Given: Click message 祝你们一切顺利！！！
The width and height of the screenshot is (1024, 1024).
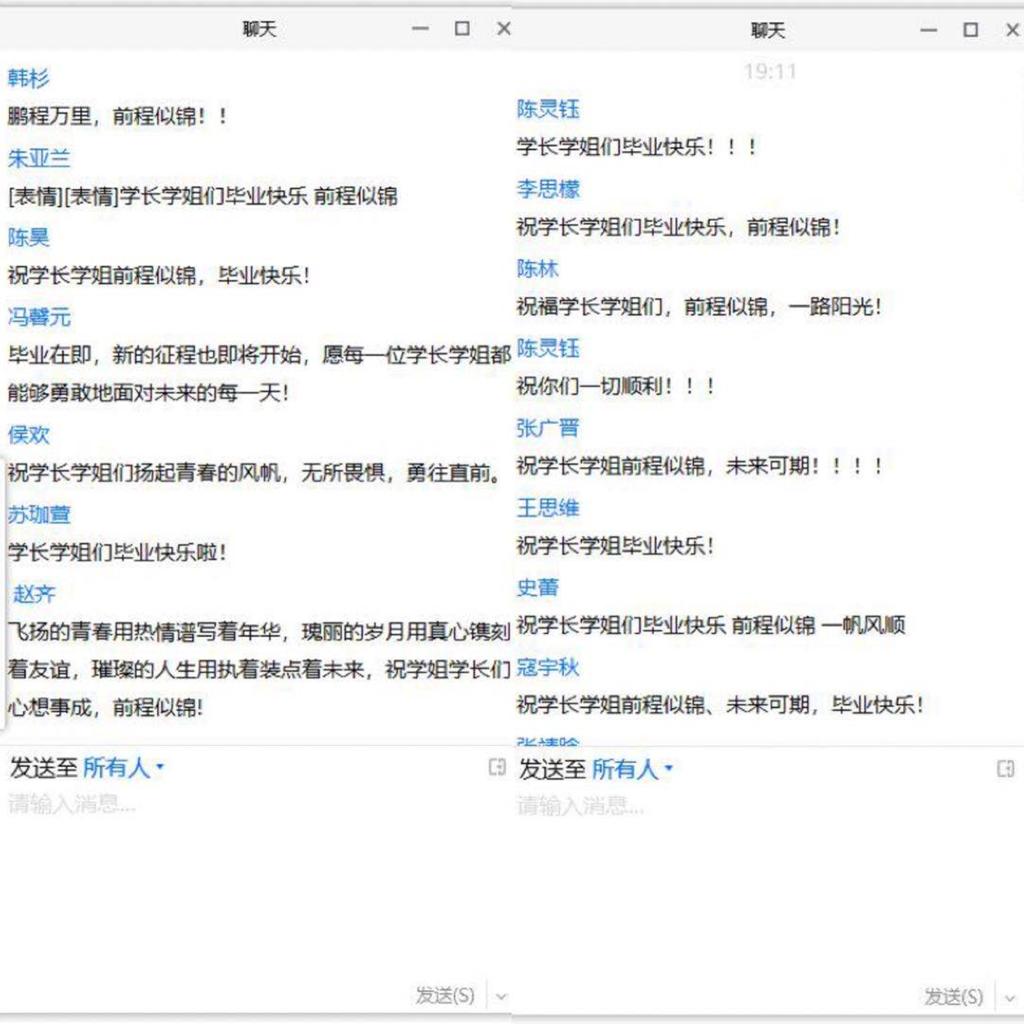Looking at the screenshot, I should [616, 386].
